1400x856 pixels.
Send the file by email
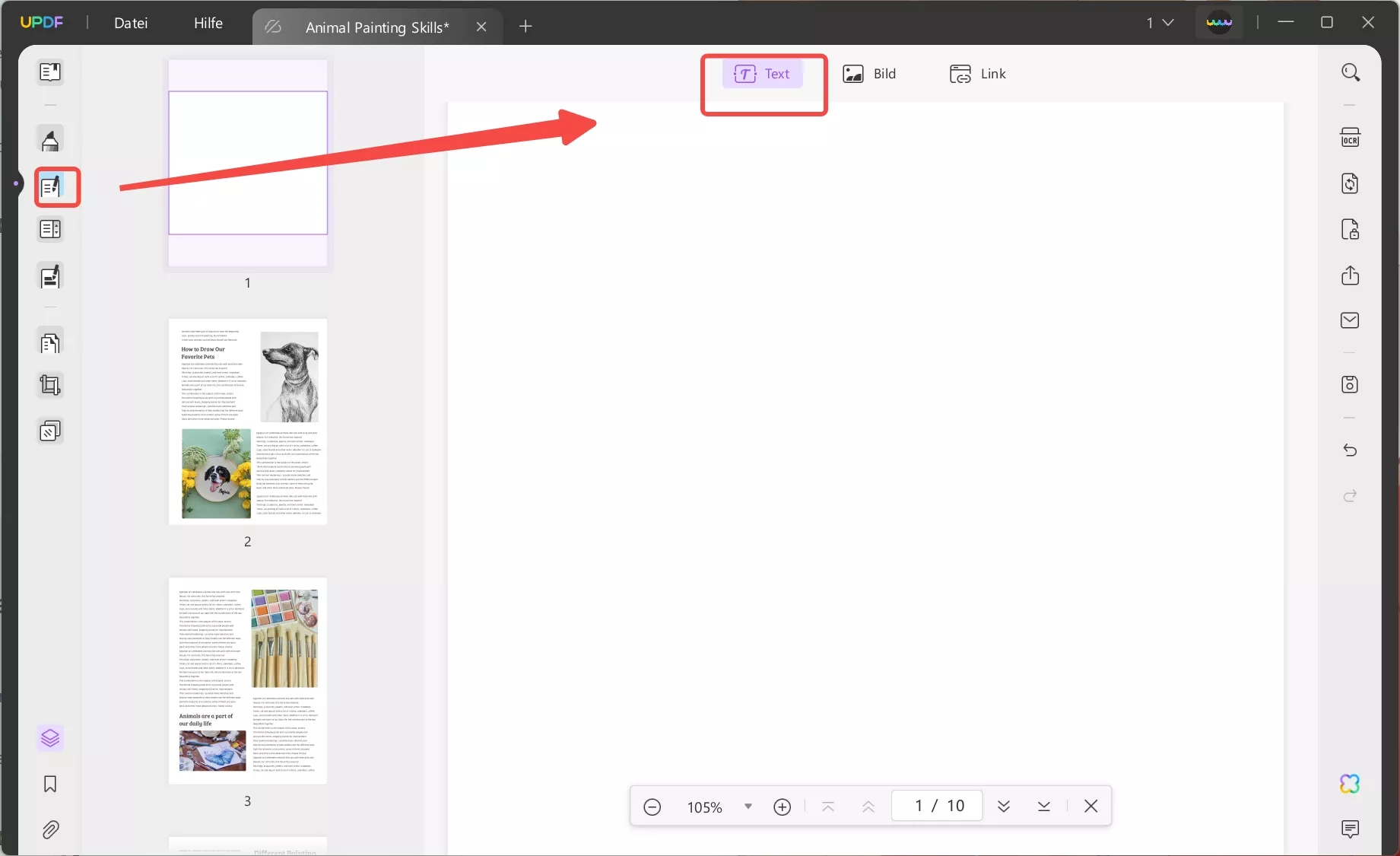point(1351,320)
